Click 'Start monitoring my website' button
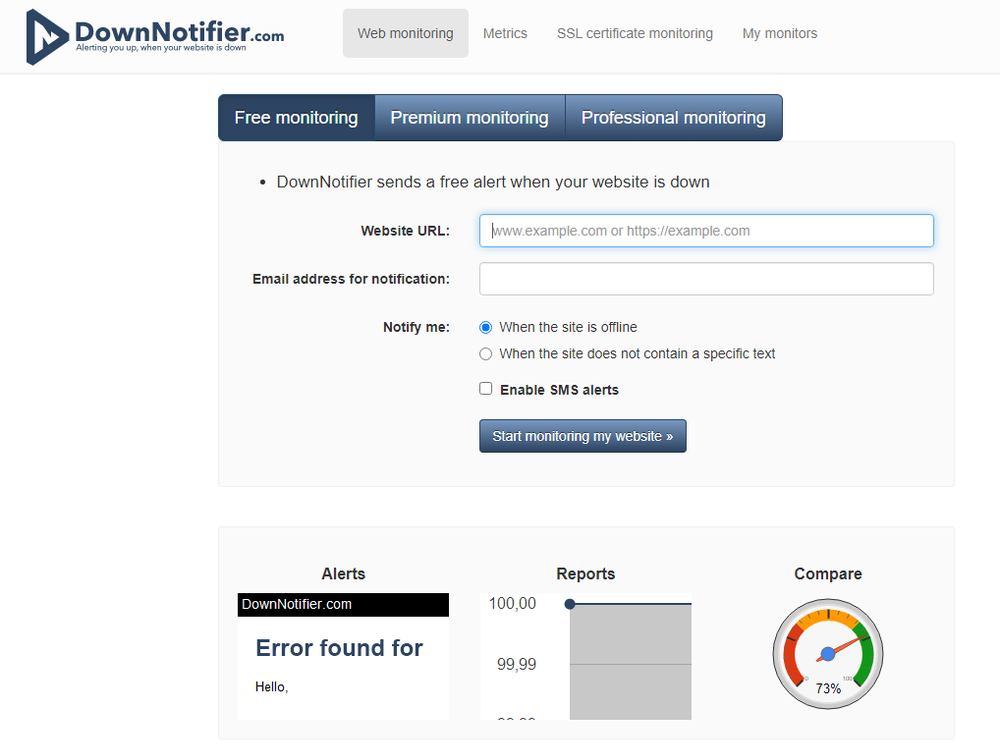Image resolution: width=1000 pixels, height=755 pixels. pyautogui.click(x=583, y=436)
